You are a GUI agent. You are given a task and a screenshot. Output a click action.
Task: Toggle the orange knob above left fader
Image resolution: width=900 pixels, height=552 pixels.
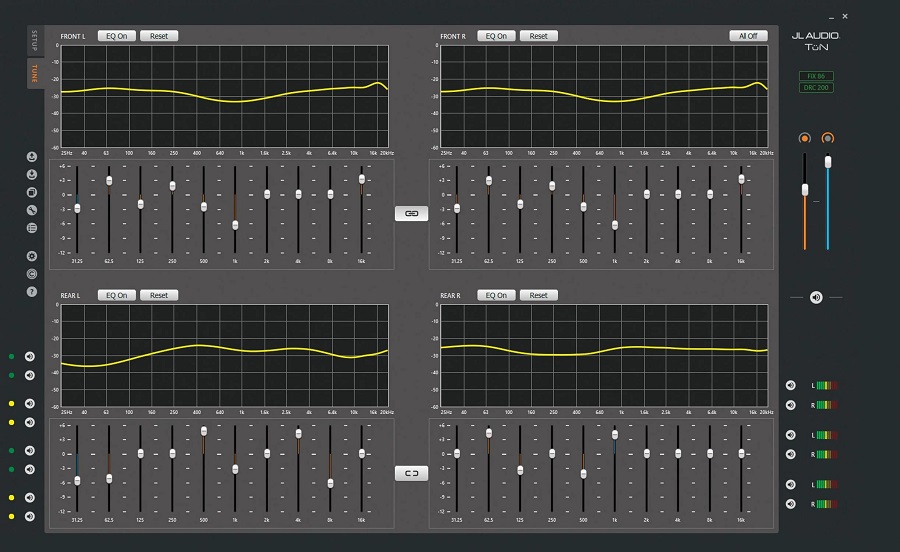[x=803, y=138]
